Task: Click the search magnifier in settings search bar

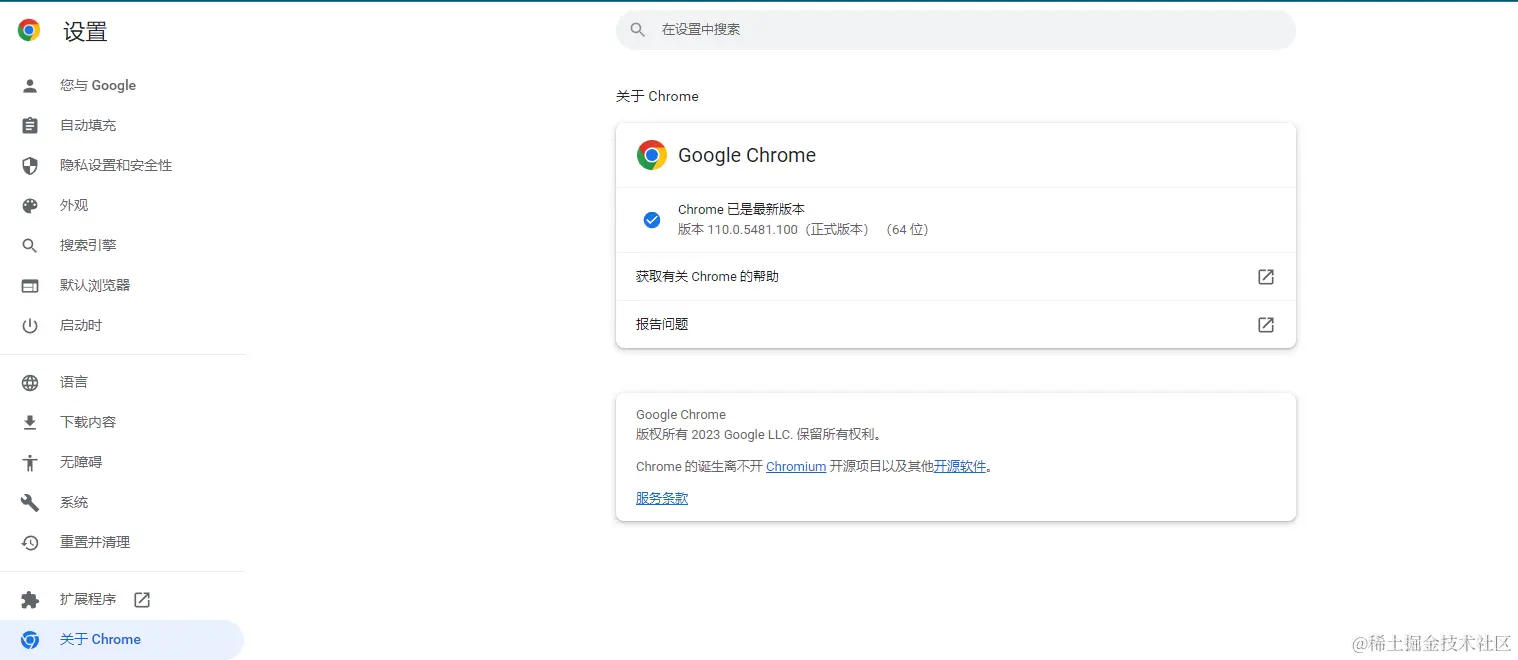Action: 637,30
